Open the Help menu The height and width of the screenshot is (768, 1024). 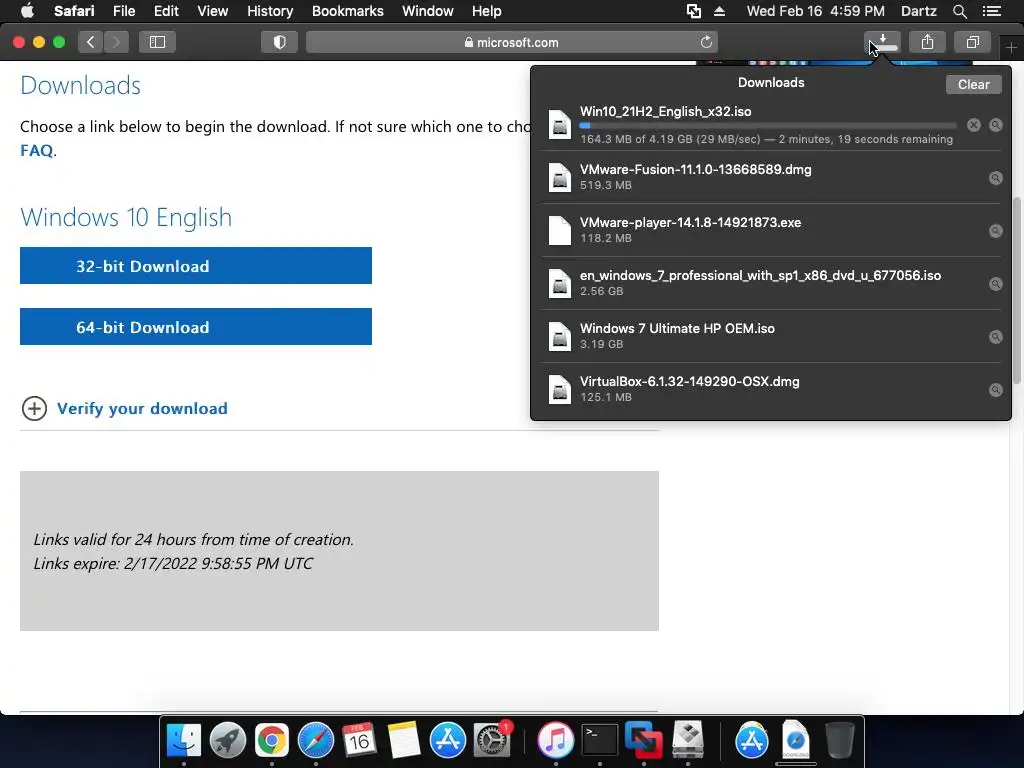[x=487, y=11]
